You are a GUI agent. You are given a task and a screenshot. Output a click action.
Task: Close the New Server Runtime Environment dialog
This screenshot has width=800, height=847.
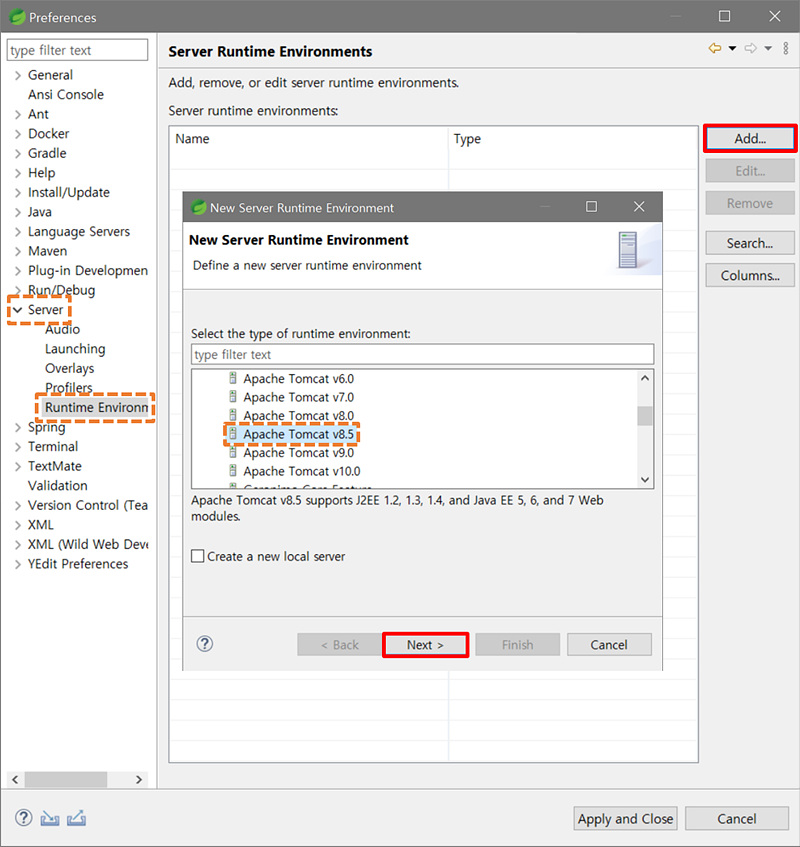tap(639, 206)
